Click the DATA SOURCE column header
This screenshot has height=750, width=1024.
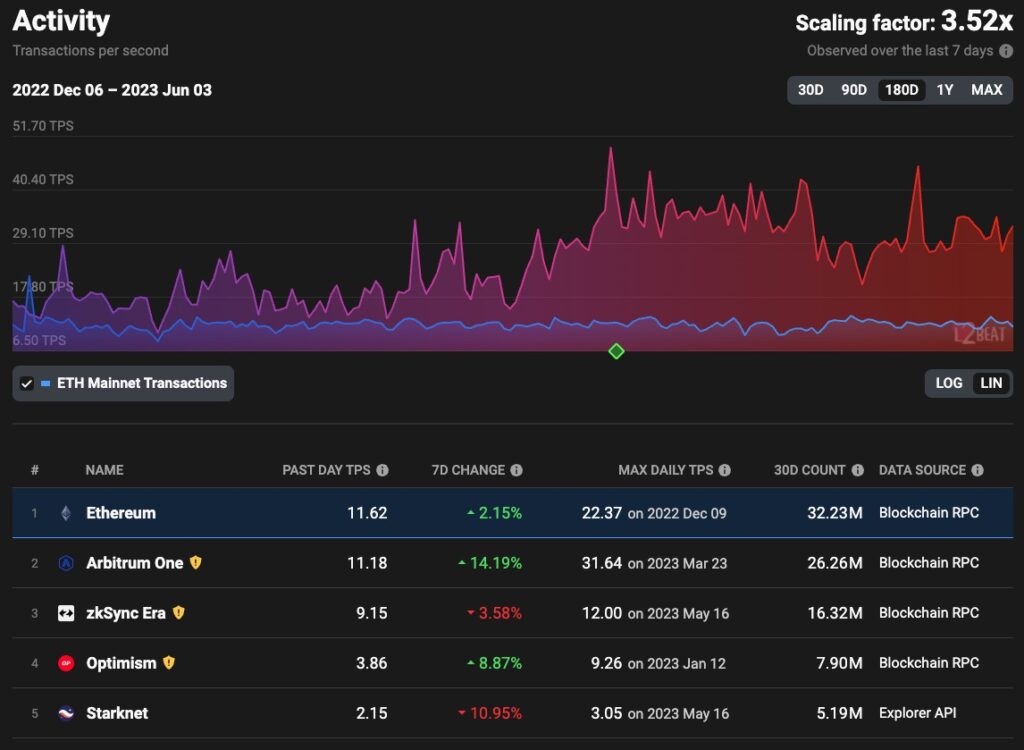922,470
